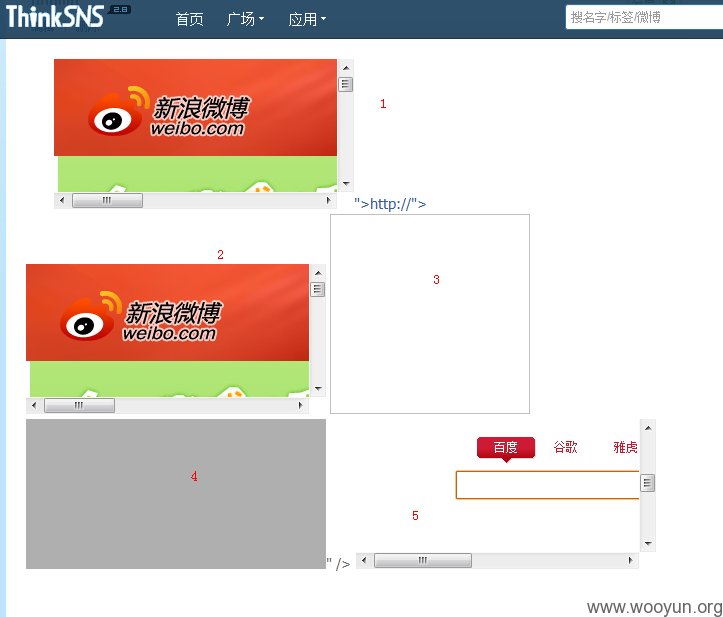Click first iframe horizontal scrollbar thumb
Image resolution: width=723 pixels, height=617 pixels.
(x=107, y=201)
